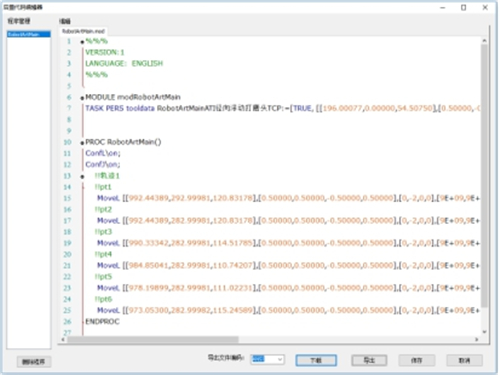Click the VERSION:1 line
Screen dimensions: 500x375
point(105,52)
